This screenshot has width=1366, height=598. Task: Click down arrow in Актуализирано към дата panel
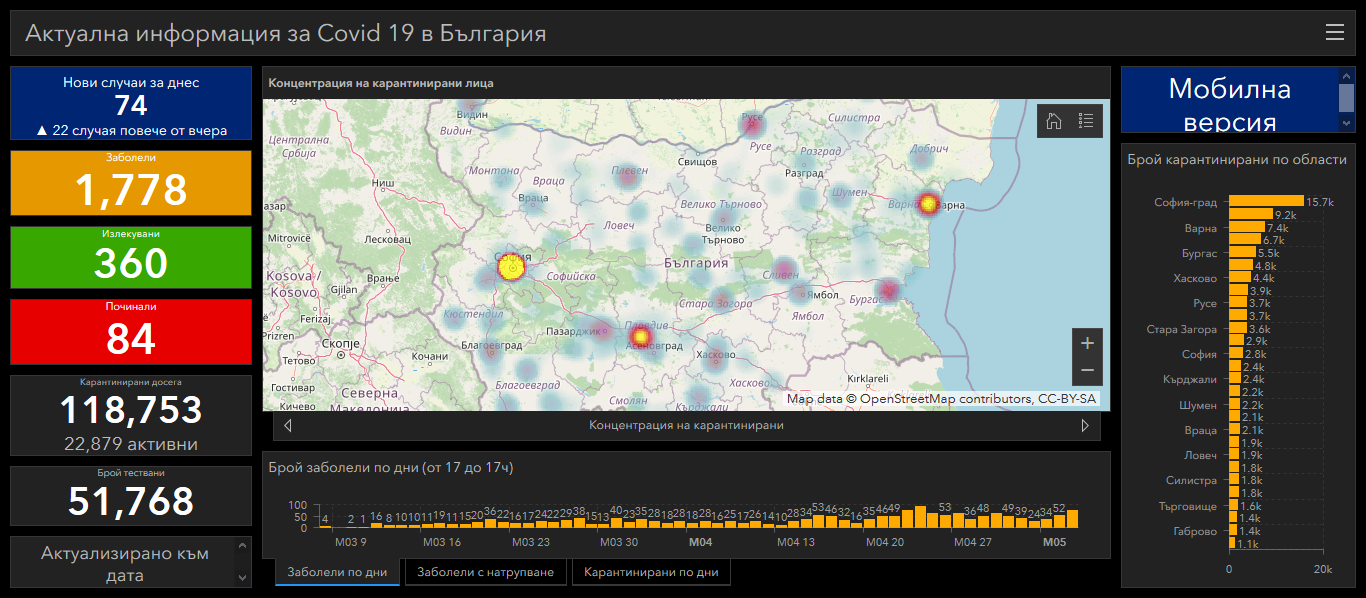click(x=244, y=578)
